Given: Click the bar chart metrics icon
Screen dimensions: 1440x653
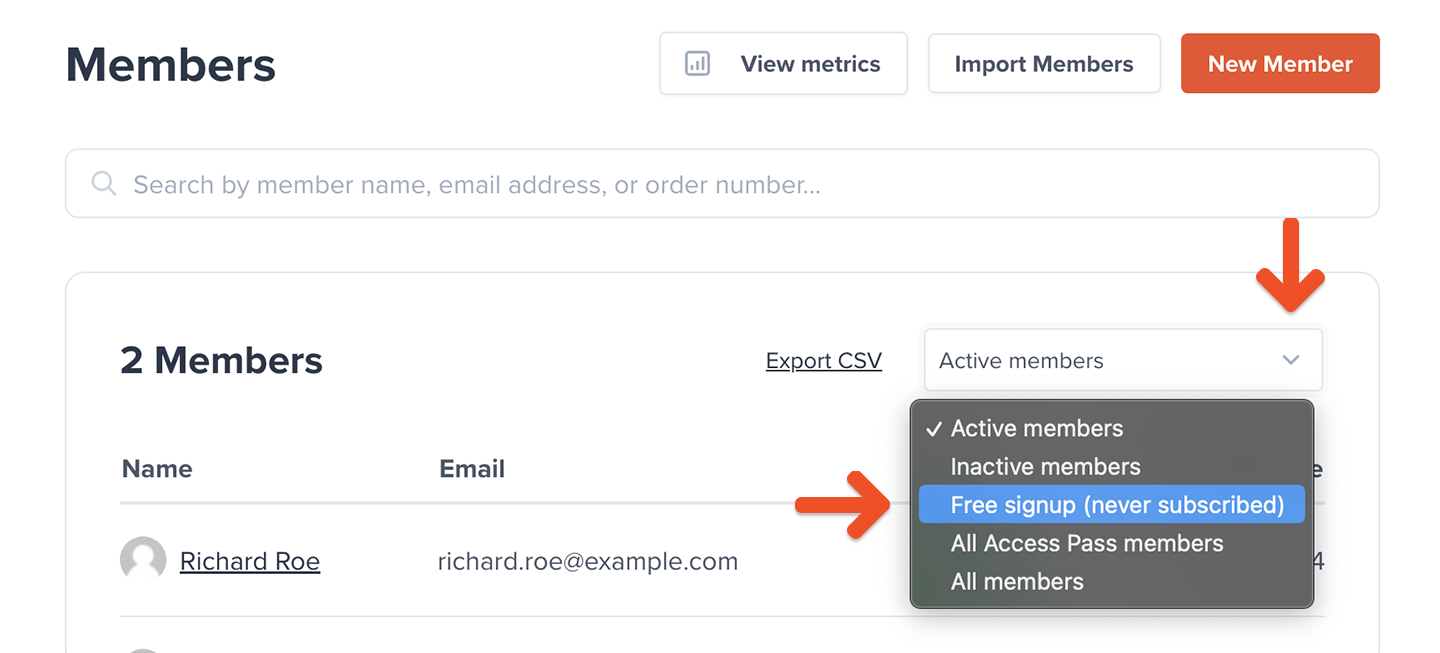Looking at the screenshot, I should coord(697,64).
